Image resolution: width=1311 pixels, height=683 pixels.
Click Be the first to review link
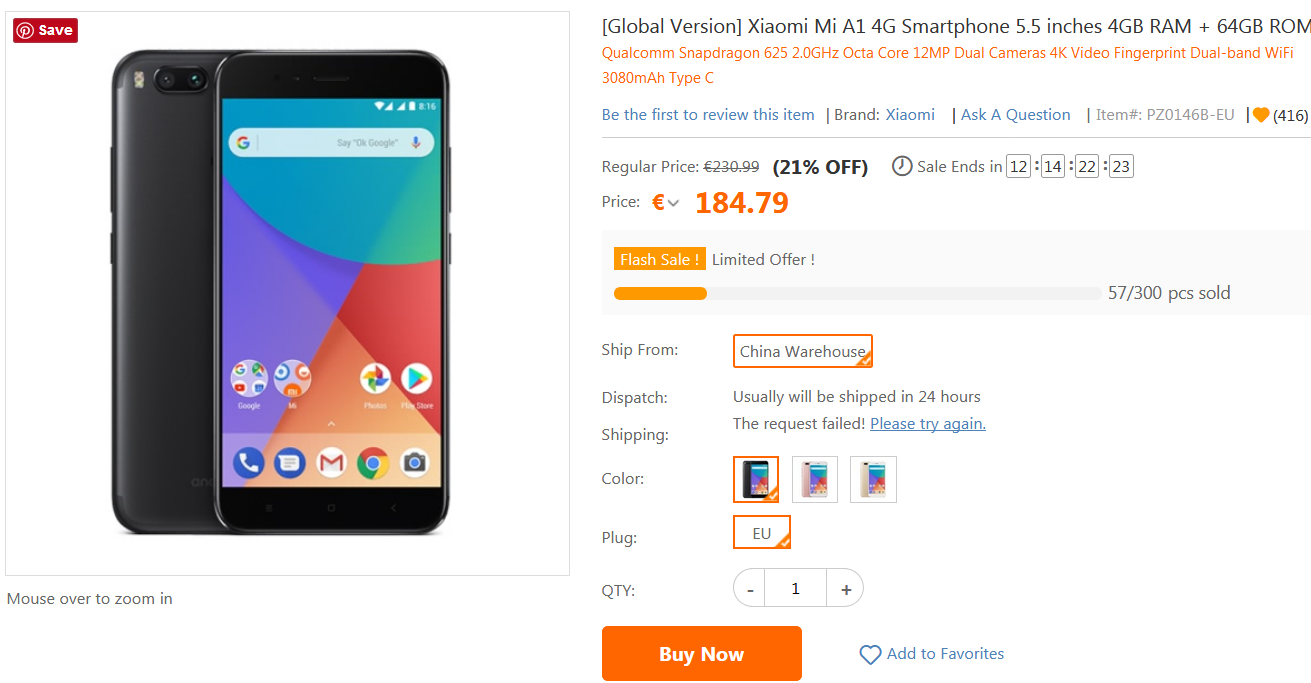click(x=708, y=115)
